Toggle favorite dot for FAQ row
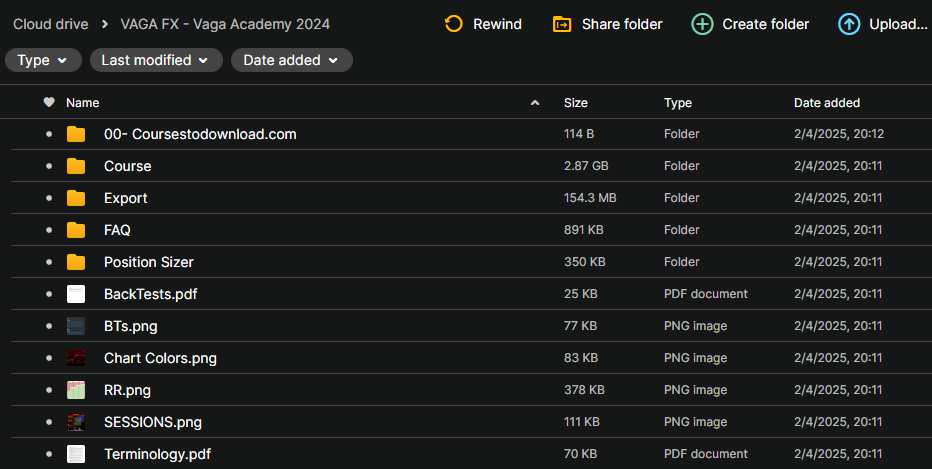Viewport: 932px width, 469px height. [49, 230]
